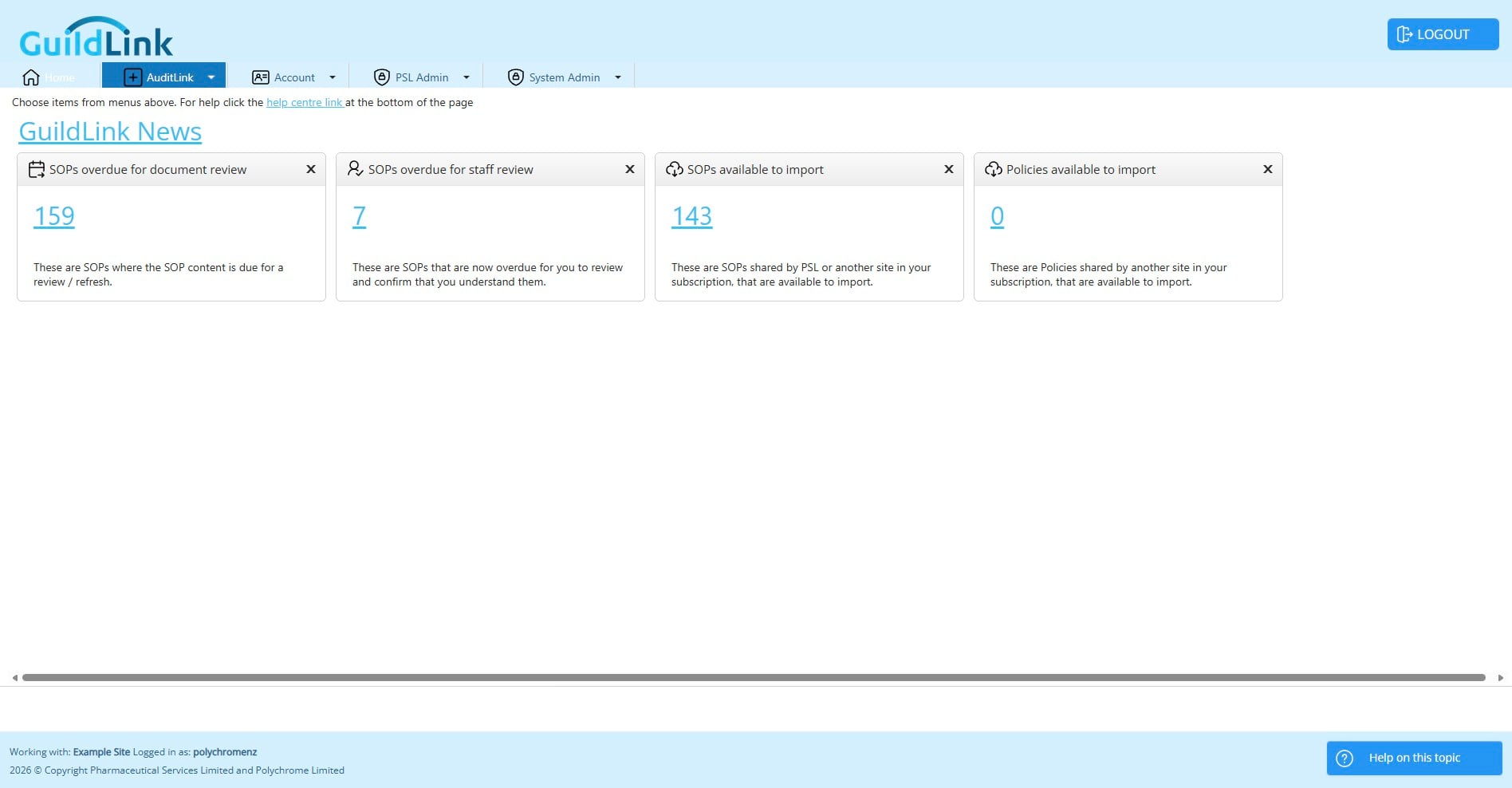Viewport: 1512px width, 788px height.
Task: Open the AuditLink menu
Action: (164, 77)
